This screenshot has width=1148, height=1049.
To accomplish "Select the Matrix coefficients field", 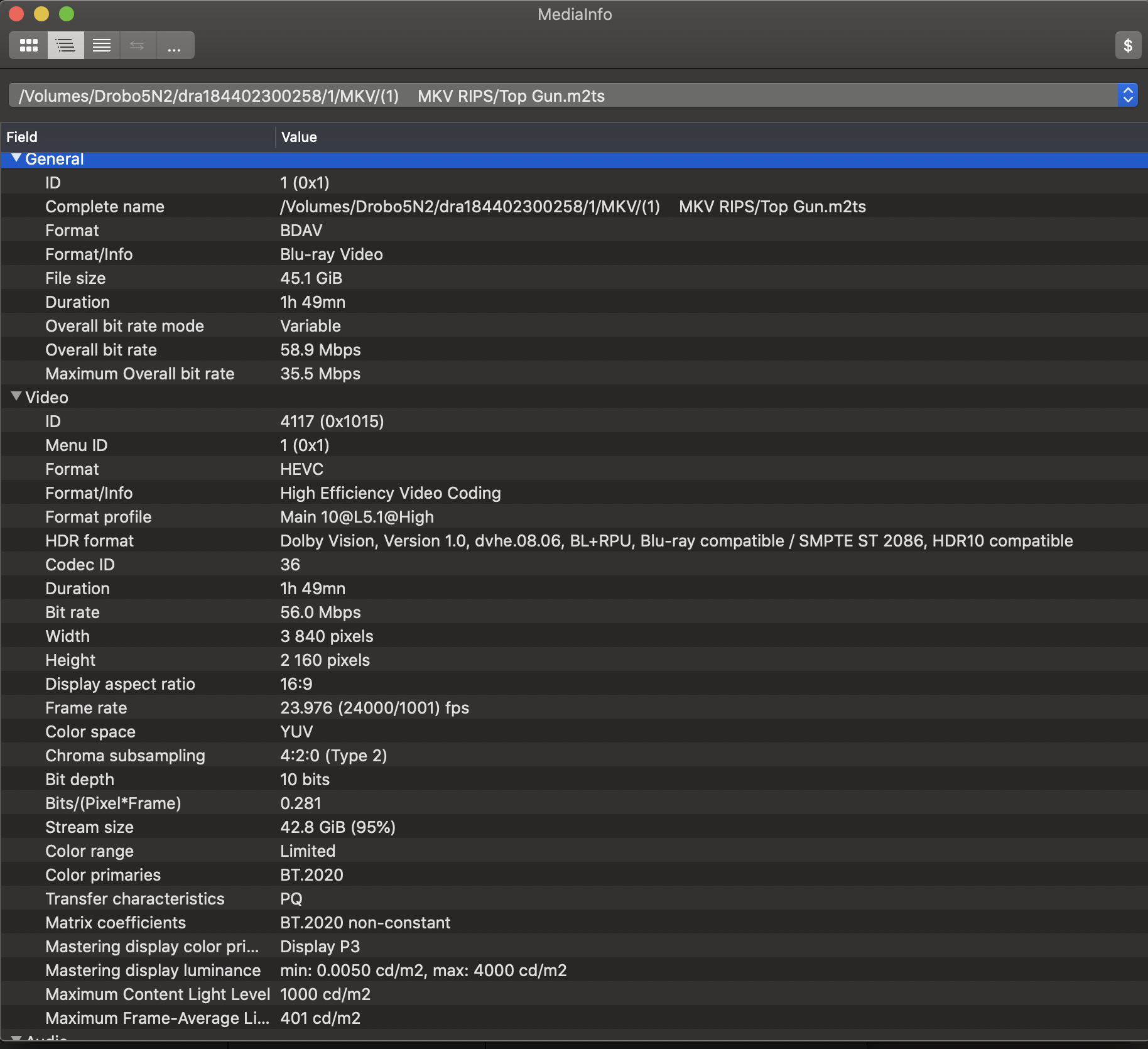I will pos(116,923).
